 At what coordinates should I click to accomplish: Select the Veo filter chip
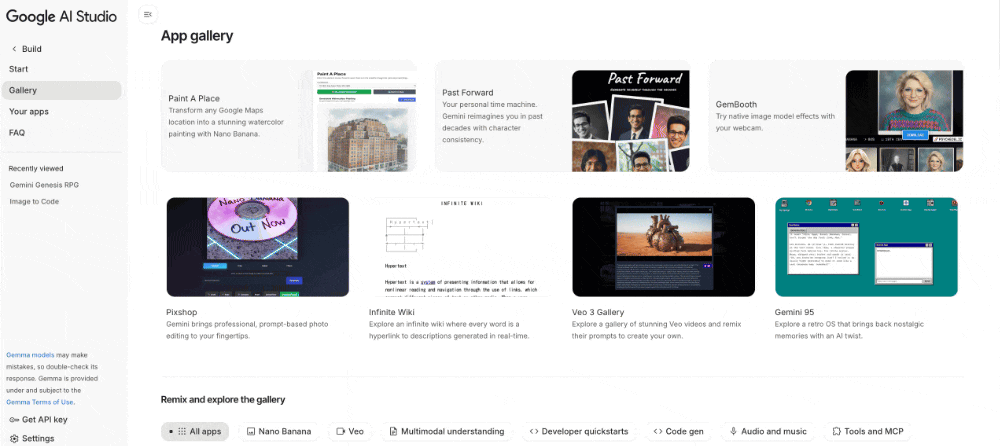point(349,431)
